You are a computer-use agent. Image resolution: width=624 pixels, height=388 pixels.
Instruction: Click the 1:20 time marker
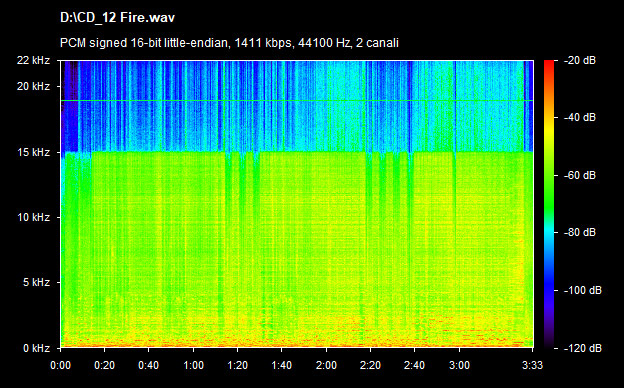[238, 365]
